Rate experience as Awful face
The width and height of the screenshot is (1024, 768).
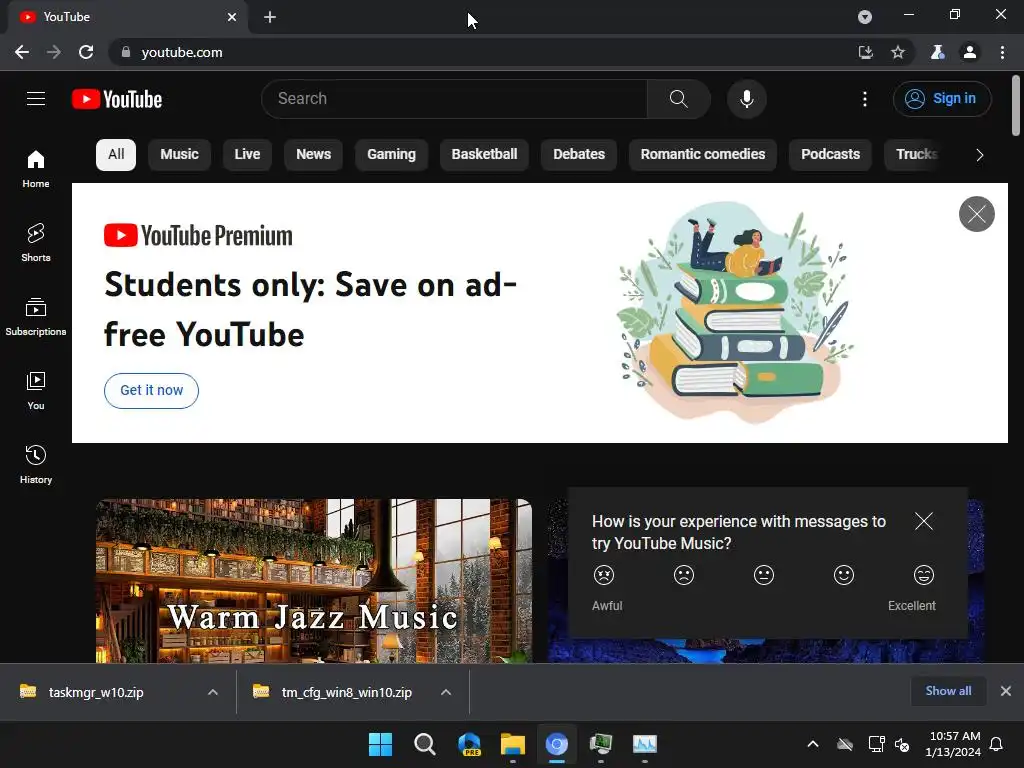(604, 575)
